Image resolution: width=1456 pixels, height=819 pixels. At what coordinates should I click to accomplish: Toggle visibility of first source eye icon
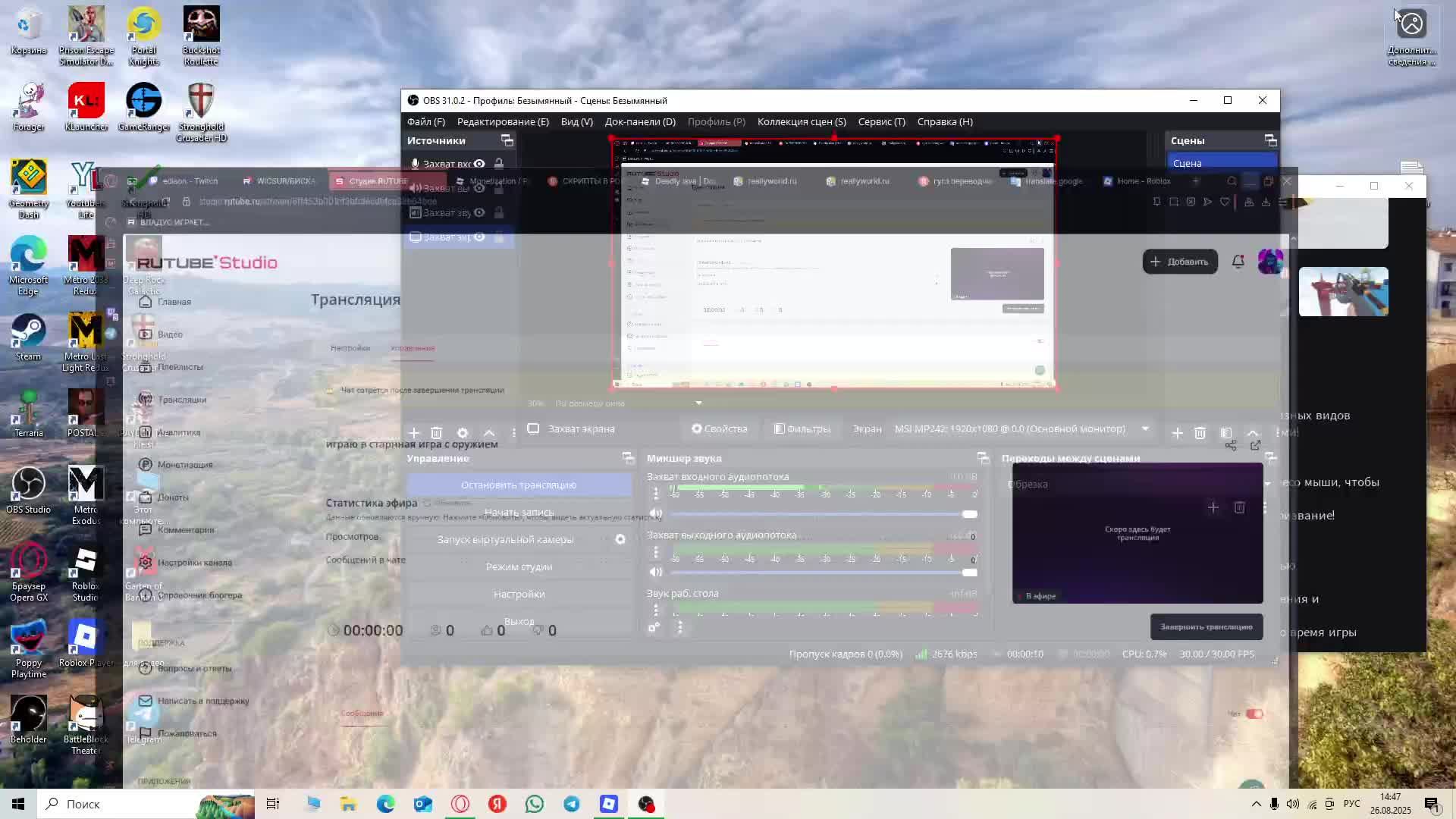pyautogui.click(x=479, y=164)
